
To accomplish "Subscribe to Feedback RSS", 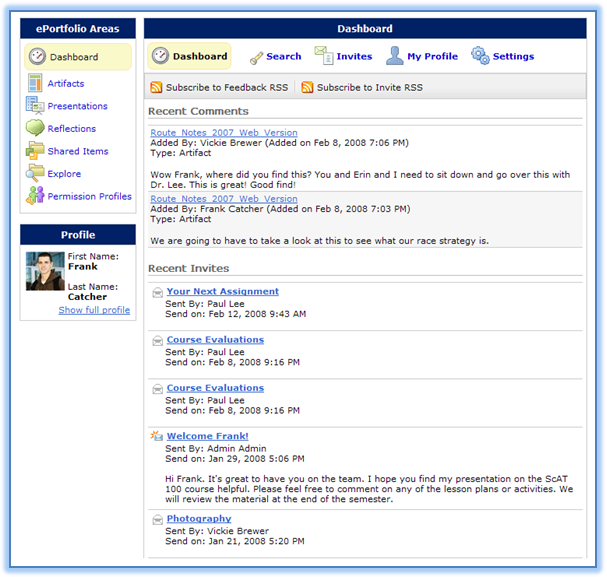I will coord(219,87).
